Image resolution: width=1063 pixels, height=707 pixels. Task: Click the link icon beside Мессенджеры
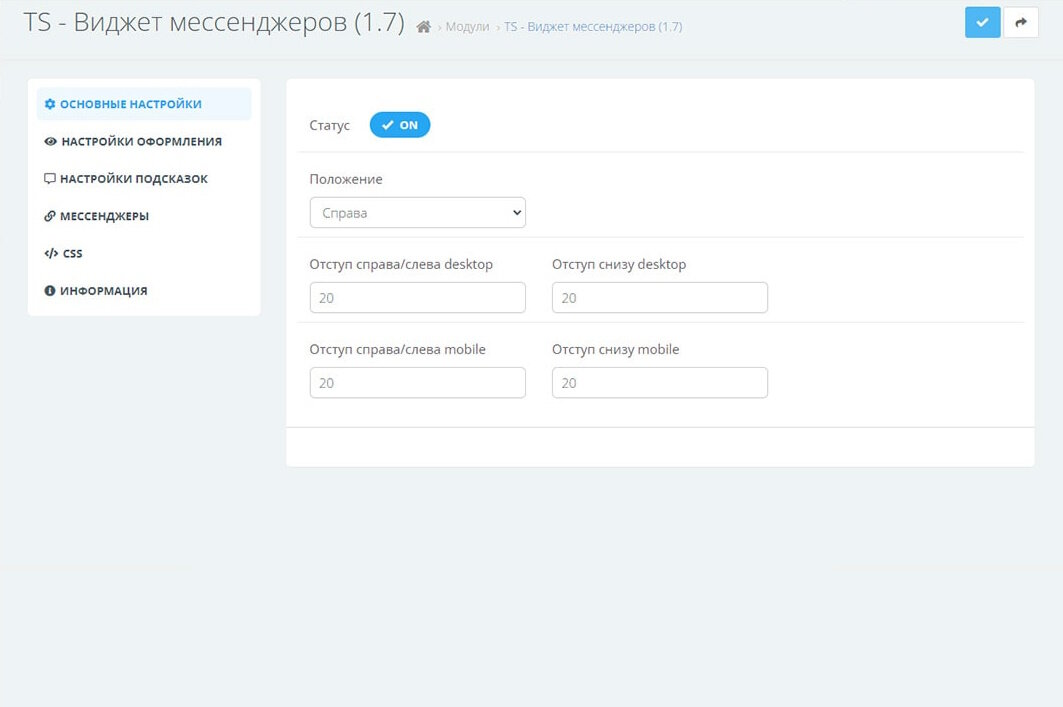[50, 216]
